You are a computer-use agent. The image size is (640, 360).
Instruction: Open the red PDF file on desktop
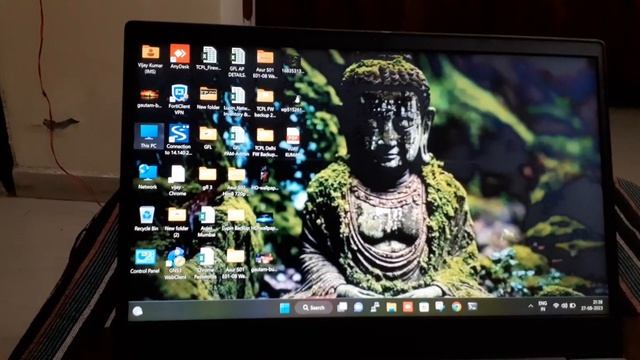pyautogui.click(x=293, y=142)
